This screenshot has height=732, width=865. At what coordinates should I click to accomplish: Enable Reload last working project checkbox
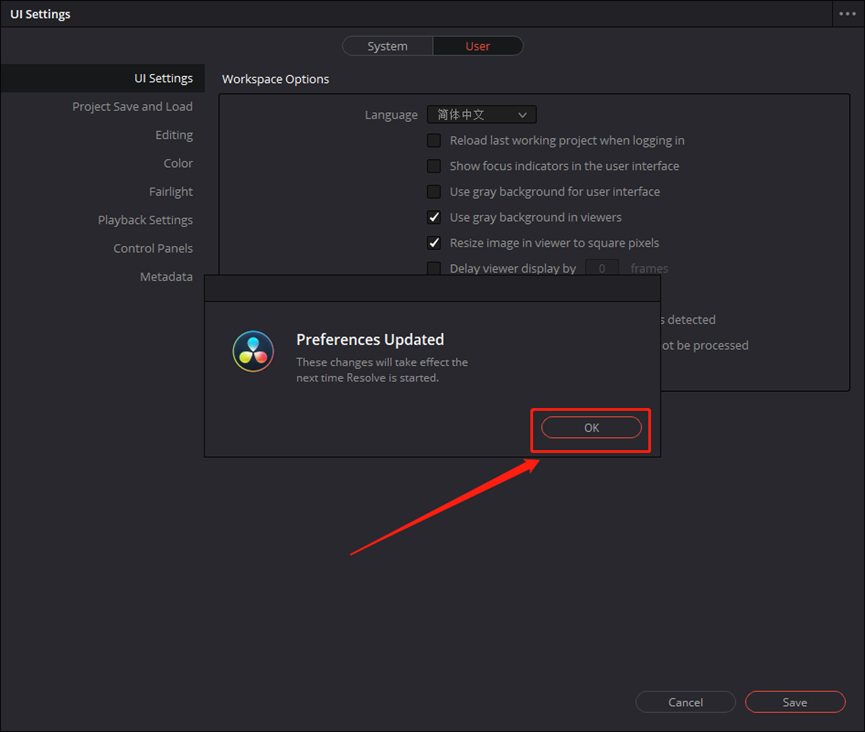434,141
